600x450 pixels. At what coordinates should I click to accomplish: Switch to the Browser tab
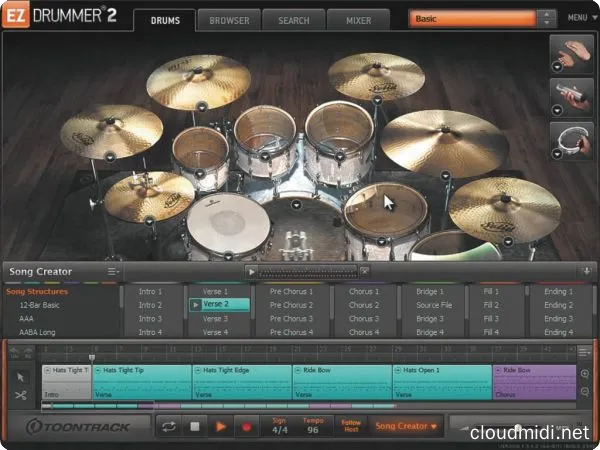[x=228, y=20]
